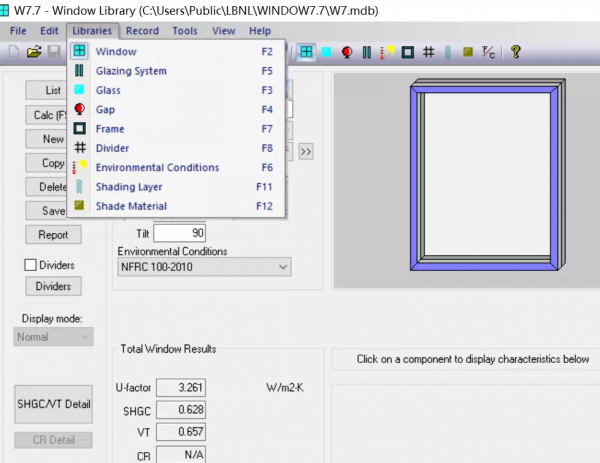Click the W/m2-K units label
600x463 pixels.
285,388
